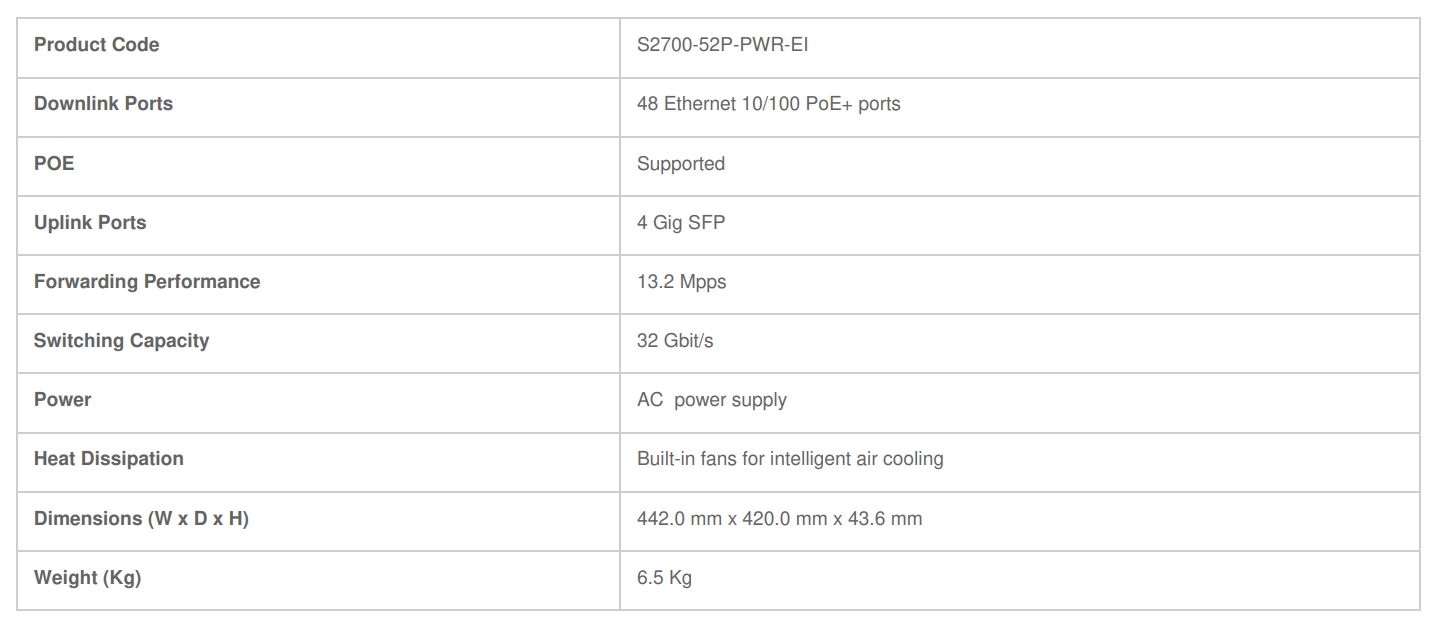Click the Forwarding Performance label

[x=147, y=282]
